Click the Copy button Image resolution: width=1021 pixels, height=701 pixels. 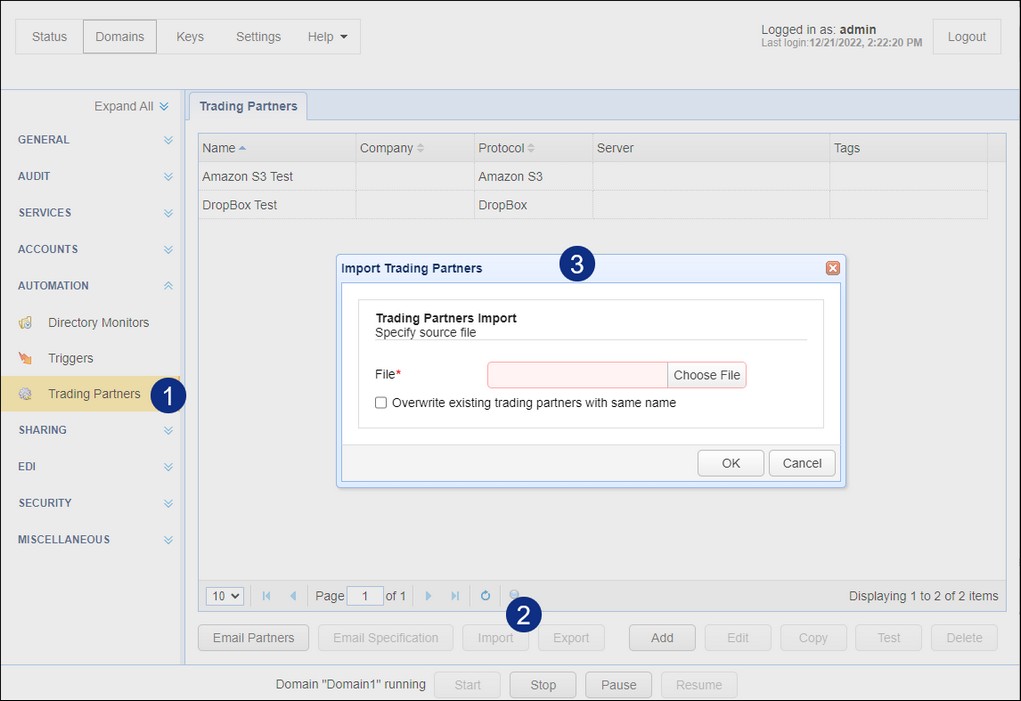(x=813, y=638)
